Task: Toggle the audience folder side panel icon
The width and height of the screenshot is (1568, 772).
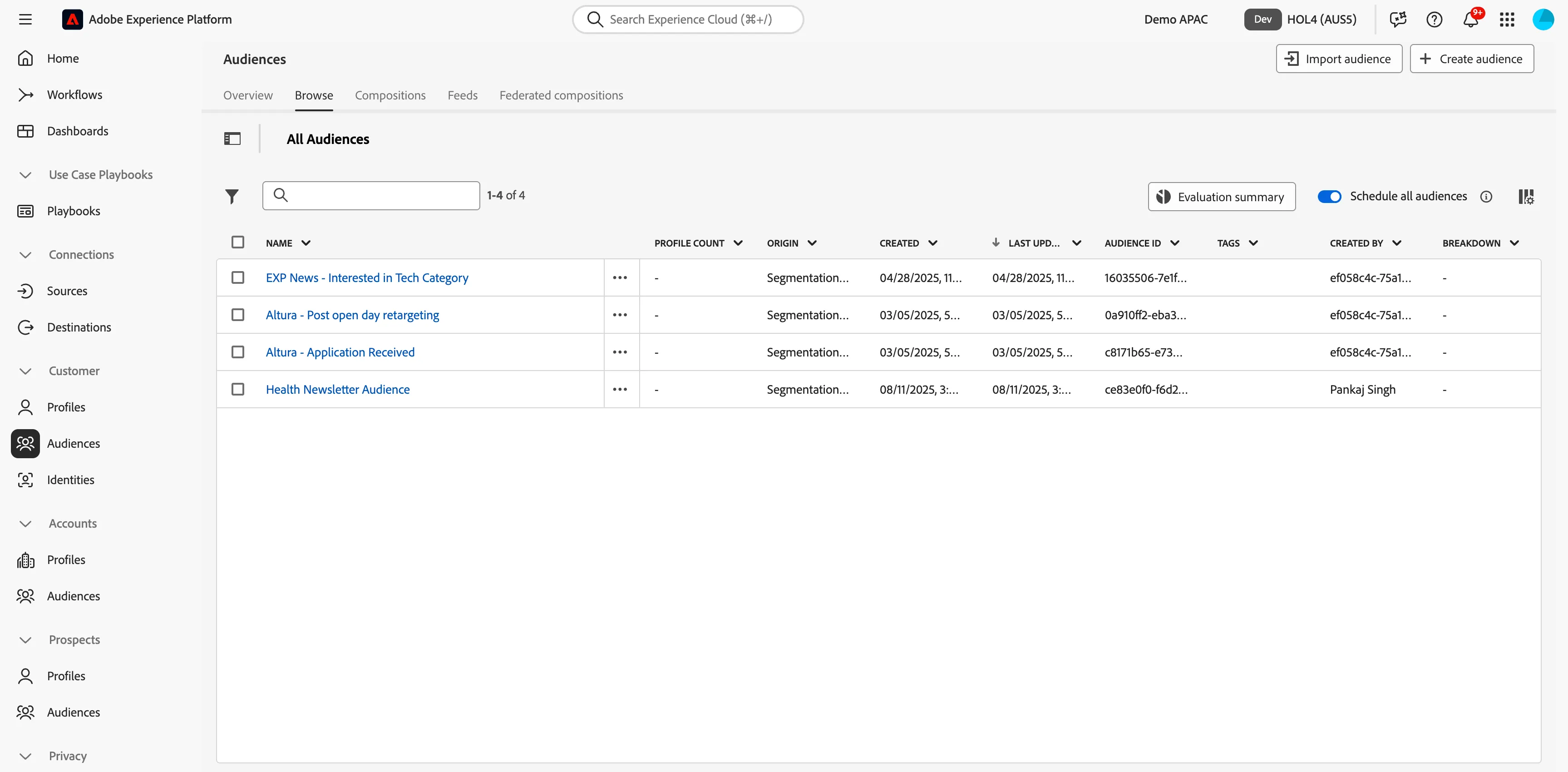Action: [232, 139]
